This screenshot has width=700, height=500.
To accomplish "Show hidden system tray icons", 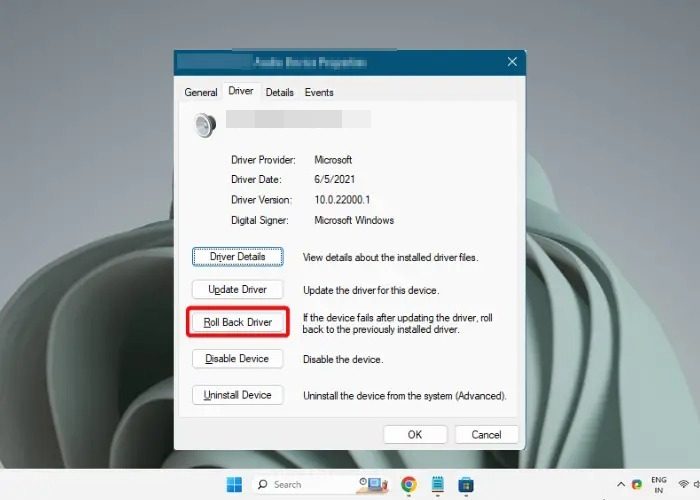I will click(x=621, y=484).
